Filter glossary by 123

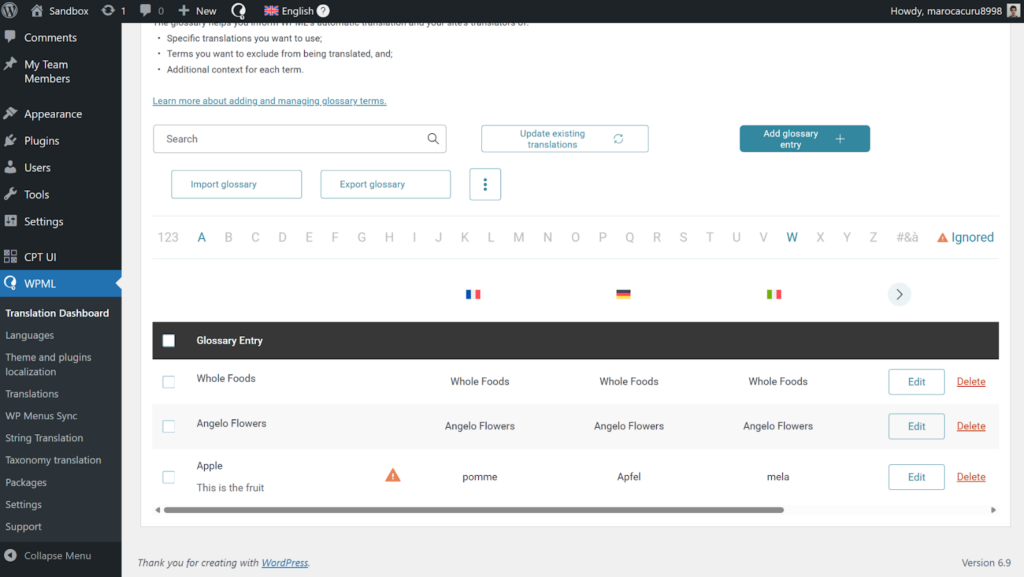168,238
